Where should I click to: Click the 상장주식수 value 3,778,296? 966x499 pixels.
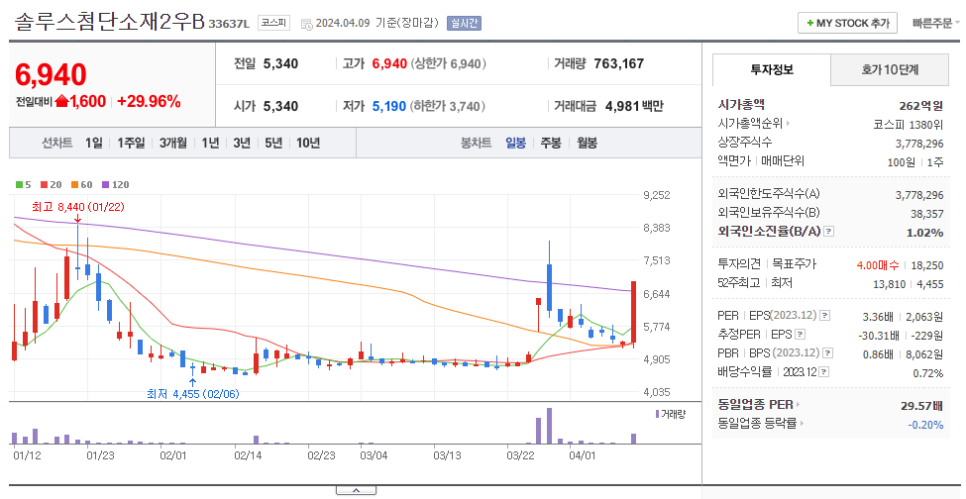919,143
